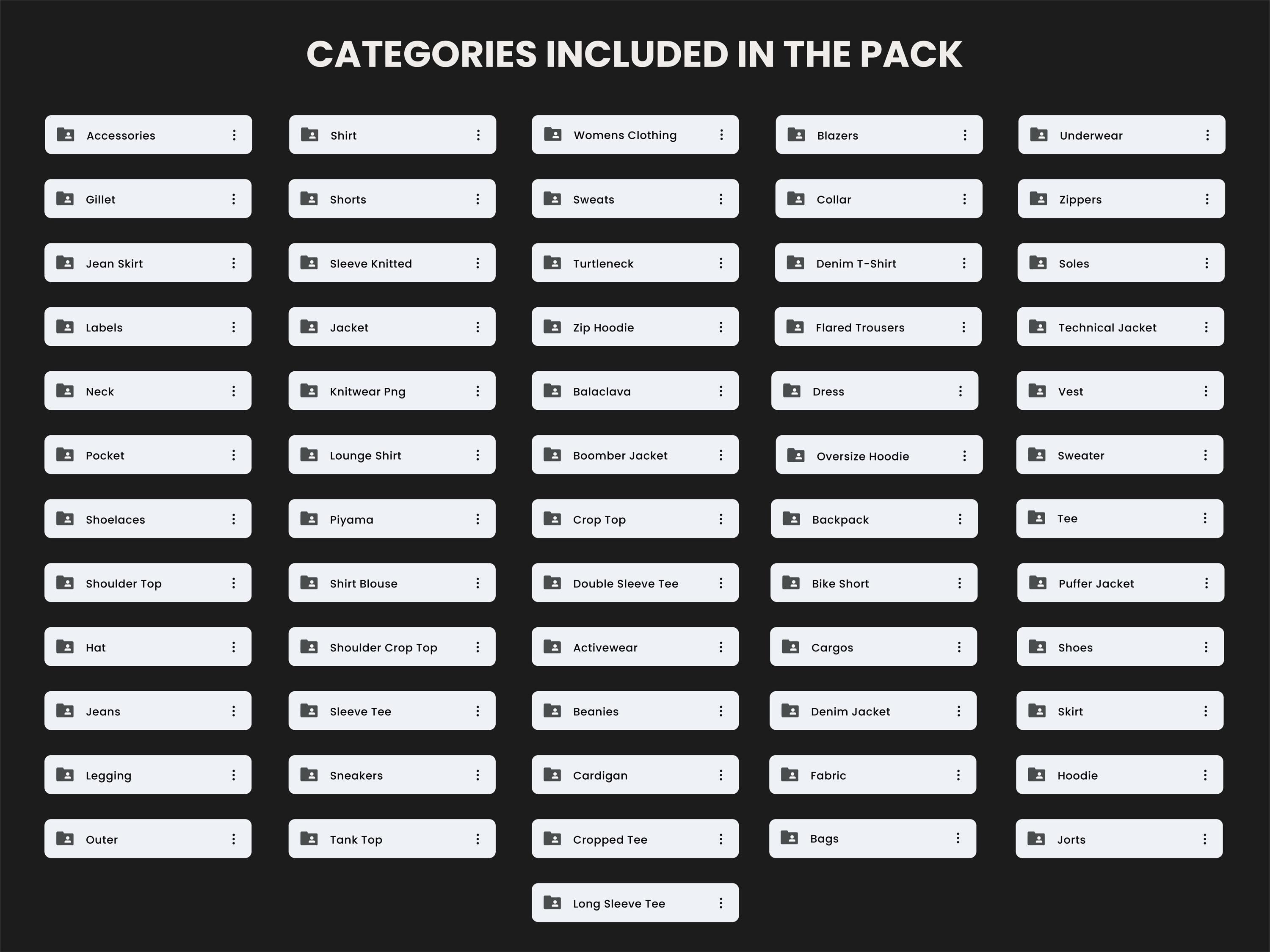Click the Balaclava folder icon
This screenshot has width=1270, height=952.
pos(552,391)
